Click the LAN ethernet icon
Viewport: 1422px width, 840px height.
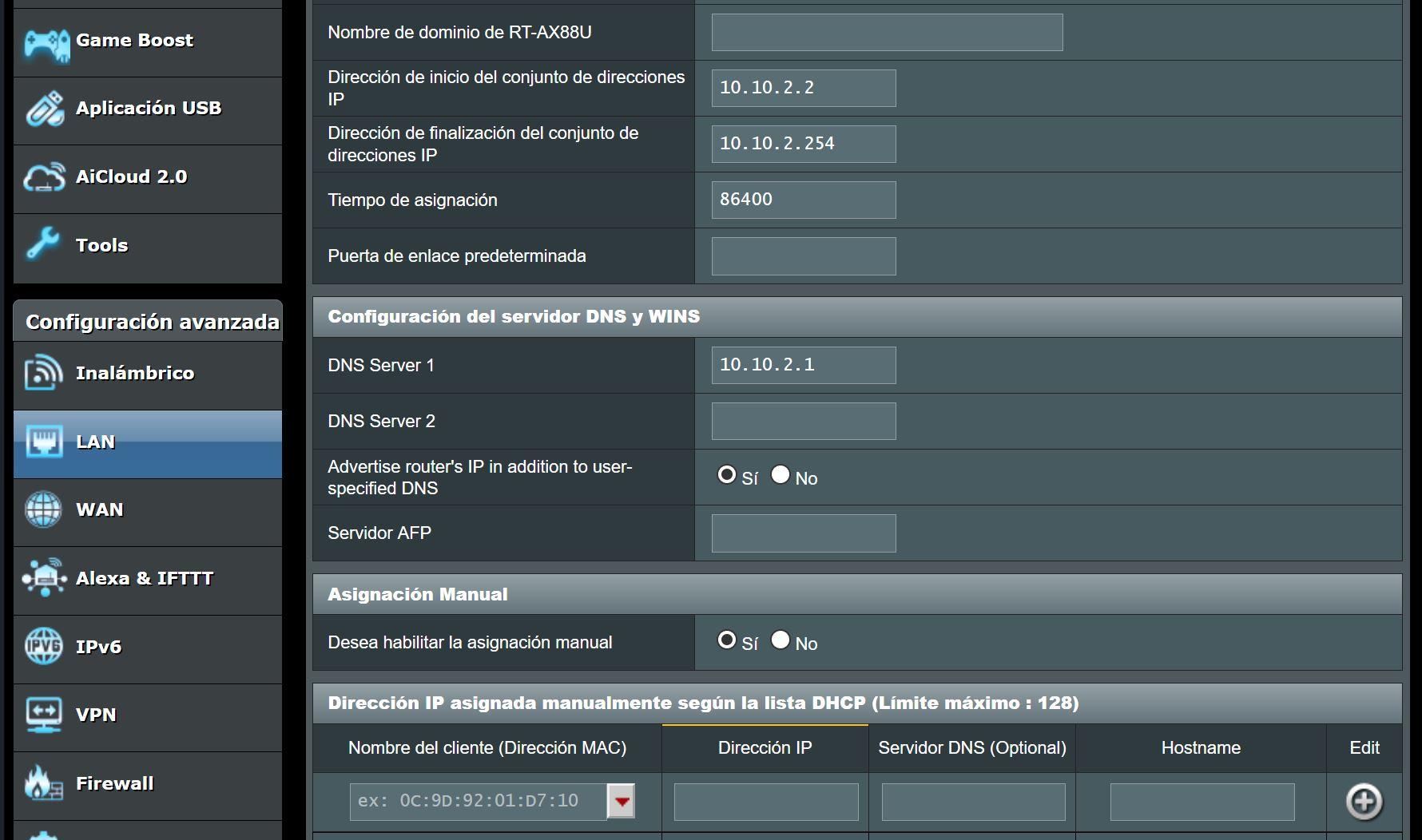point(44,441)
